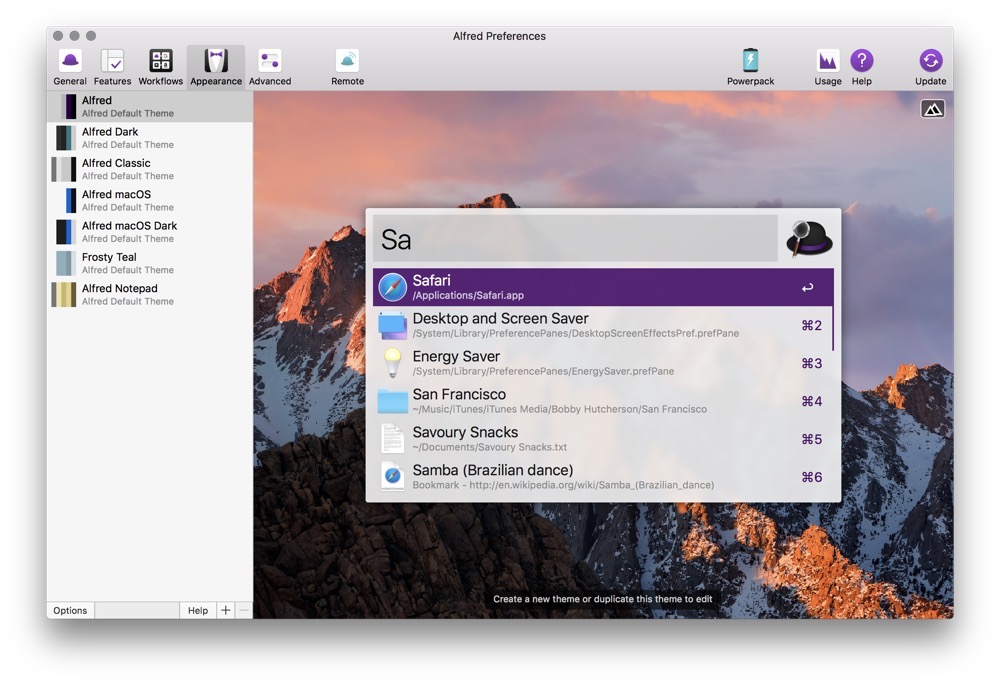Click the Sa search field in preview
Screen dimensions: 1000x685
575,239
